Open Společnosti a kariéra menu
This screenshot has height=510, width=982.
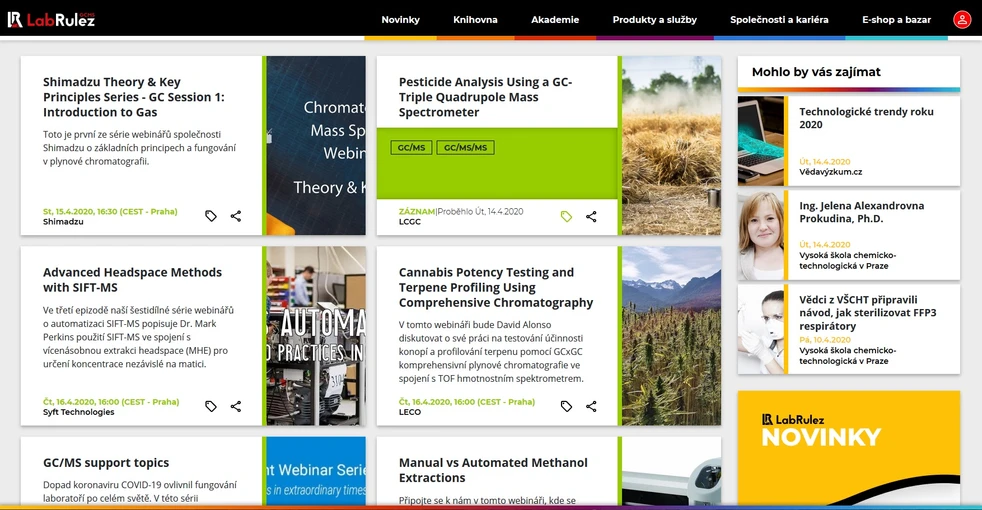[779, 19]
